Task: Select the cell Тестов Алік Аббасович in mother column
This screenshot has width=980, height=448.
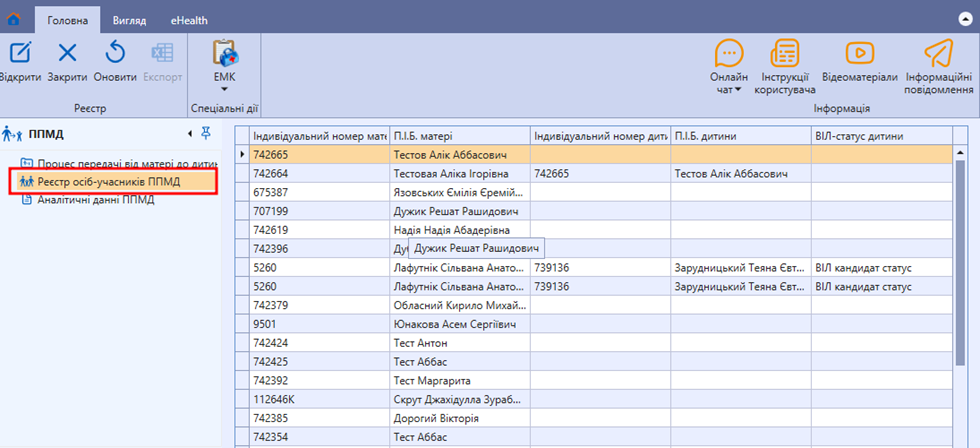Action: (x=459, y=154)
